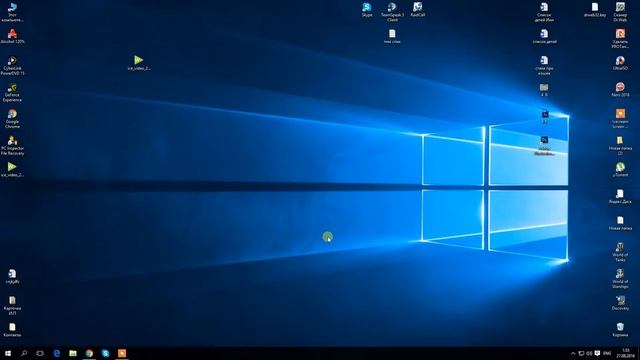This screenshot has height=360, width=640.
Task: Select the Удалить PROTae... icon
Action: 620,39
